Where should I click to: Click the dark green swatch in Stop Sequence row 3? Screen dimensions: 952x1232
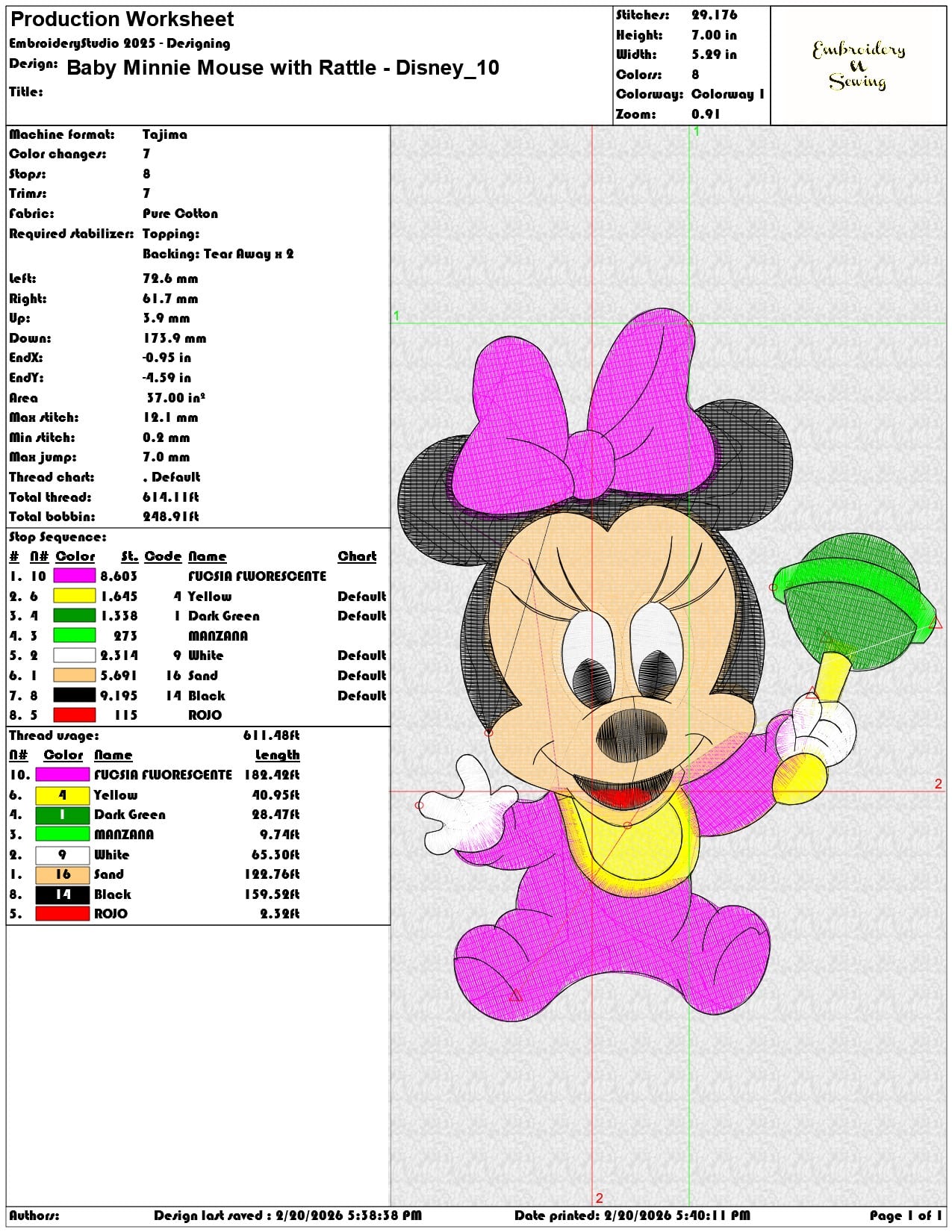(75, 615)
